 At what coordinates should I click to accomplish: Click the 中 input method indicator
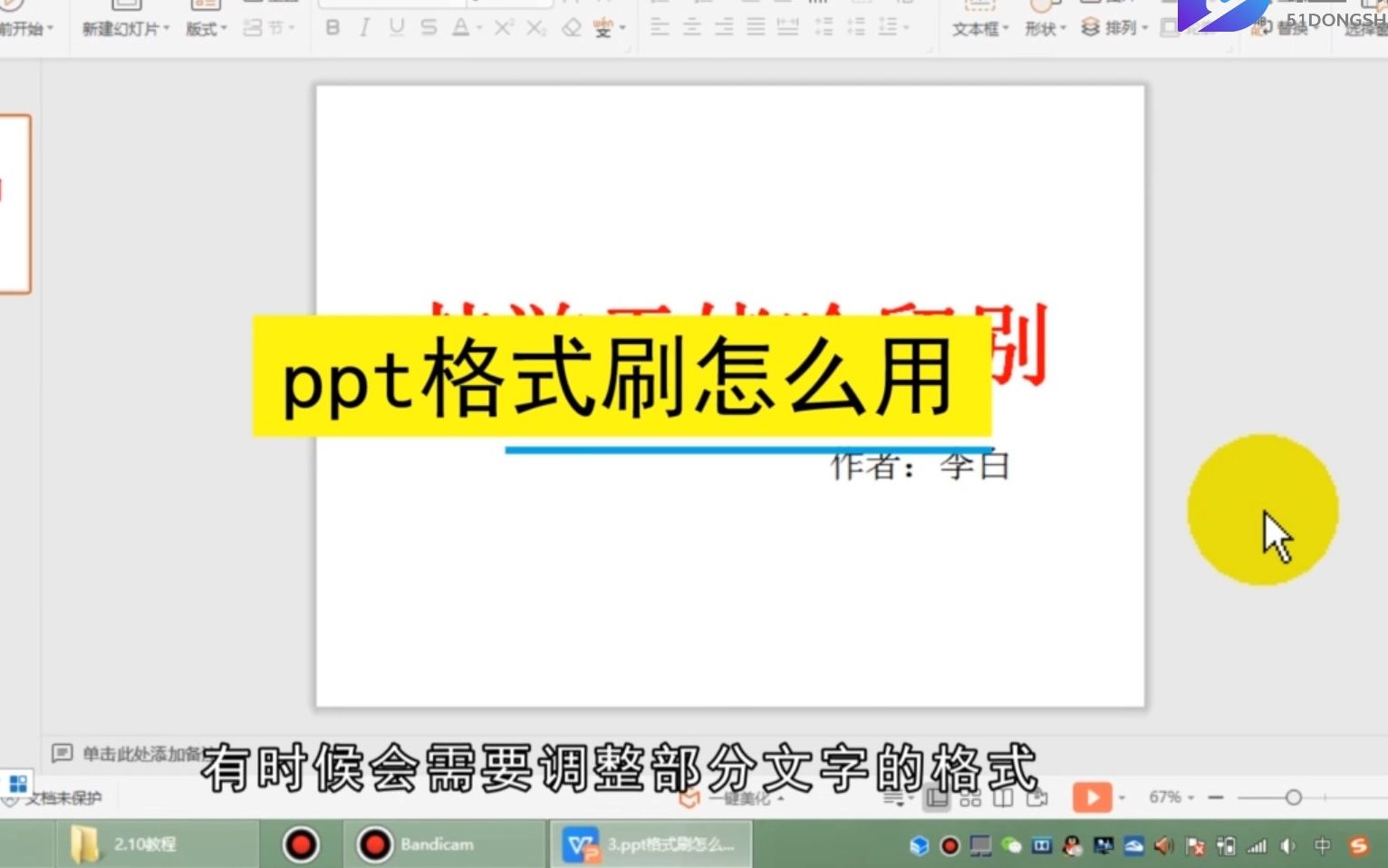point(1322,845)
